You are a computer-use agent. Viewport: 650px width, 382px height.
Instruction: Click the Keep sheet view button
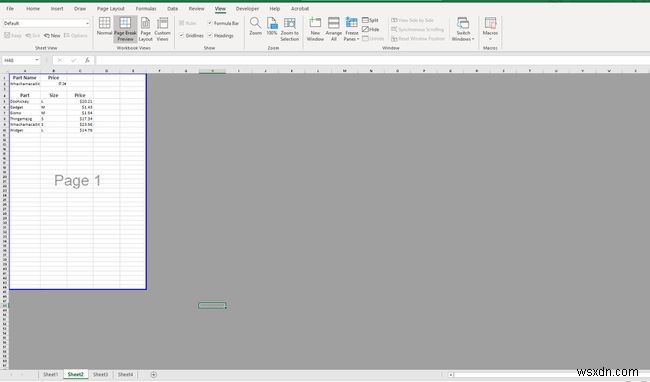tap(13, 36)
